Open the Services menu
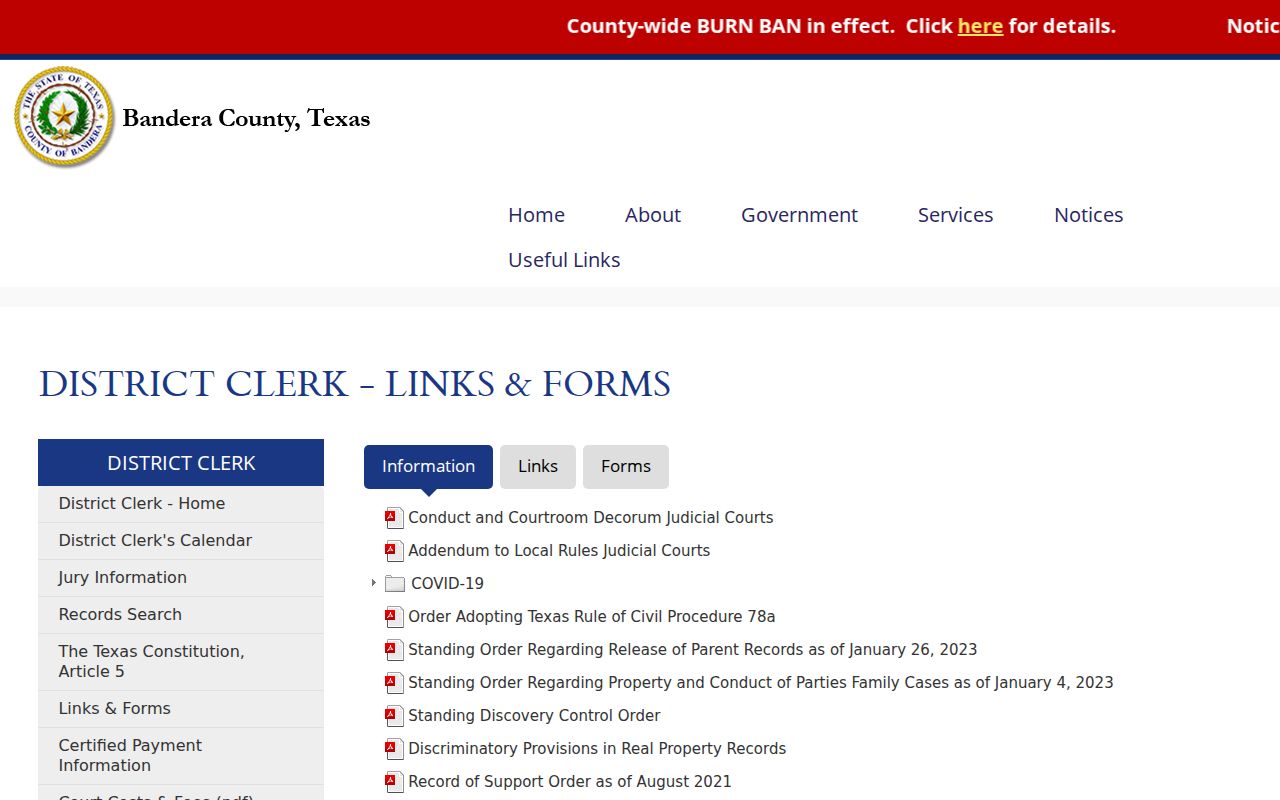This screenshot has height=800, width=1280. pos(956,215)
